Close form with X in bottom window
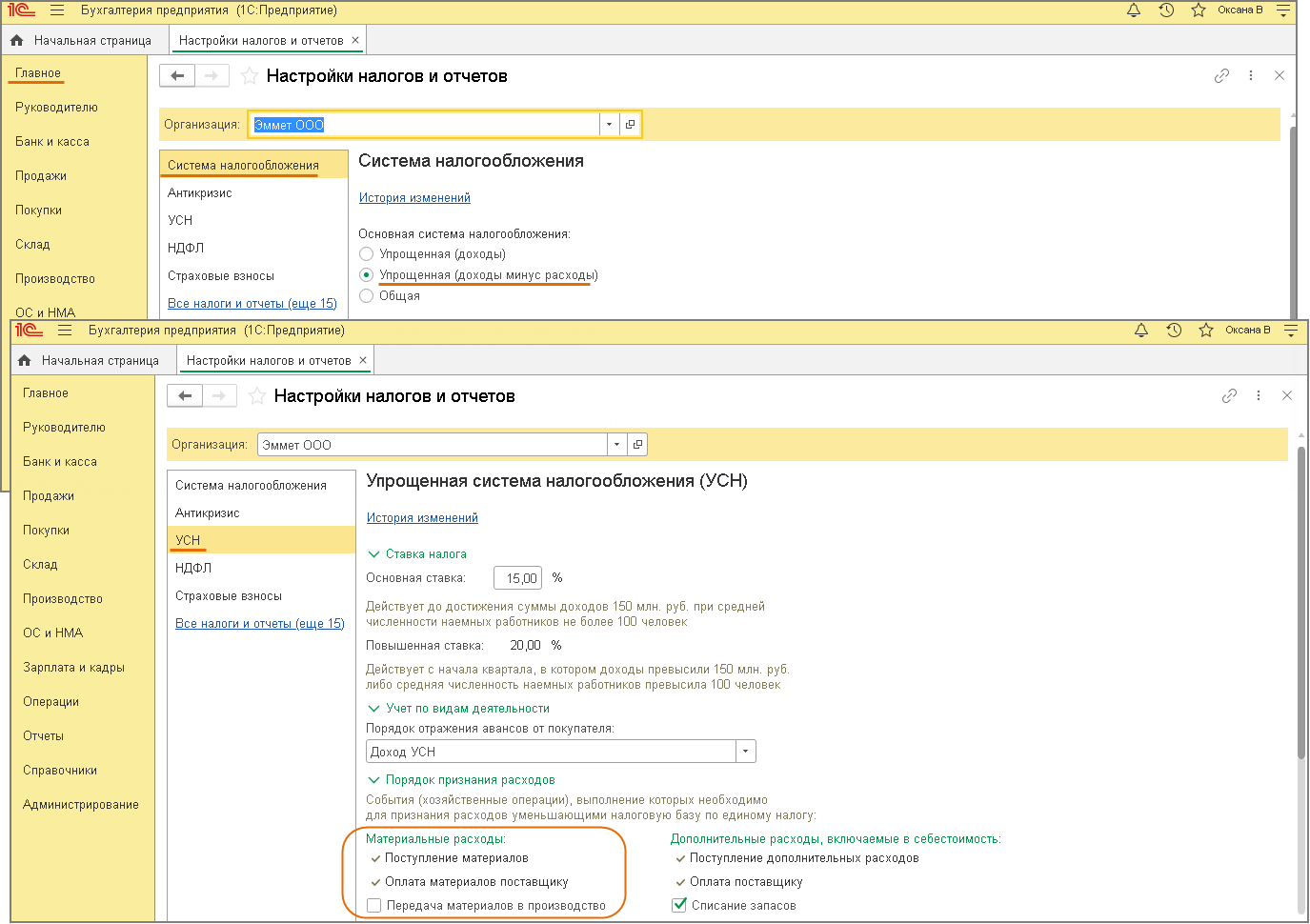Screen dimensions: 1310x924 1287,395
